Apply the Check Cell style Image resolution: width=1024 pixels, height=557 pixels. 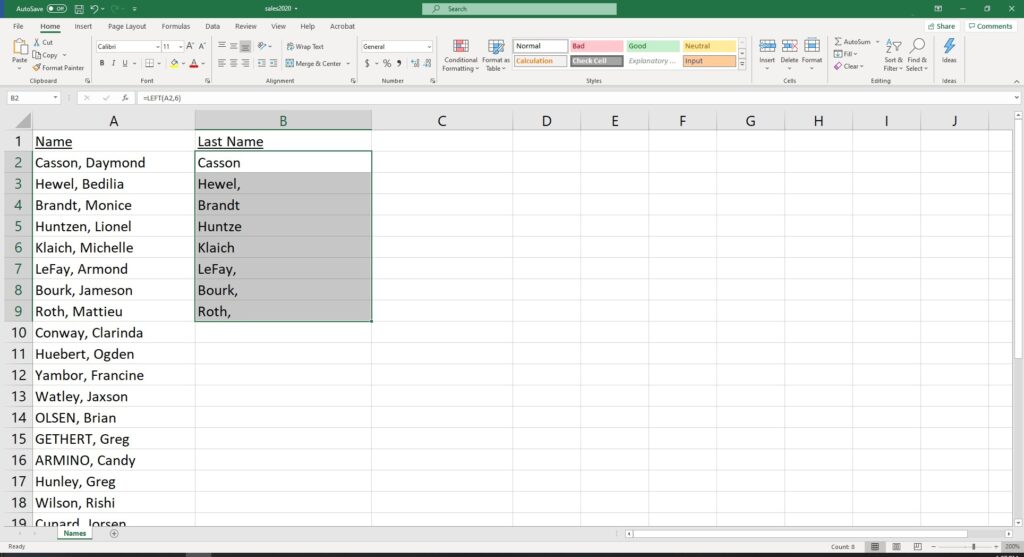596,61
